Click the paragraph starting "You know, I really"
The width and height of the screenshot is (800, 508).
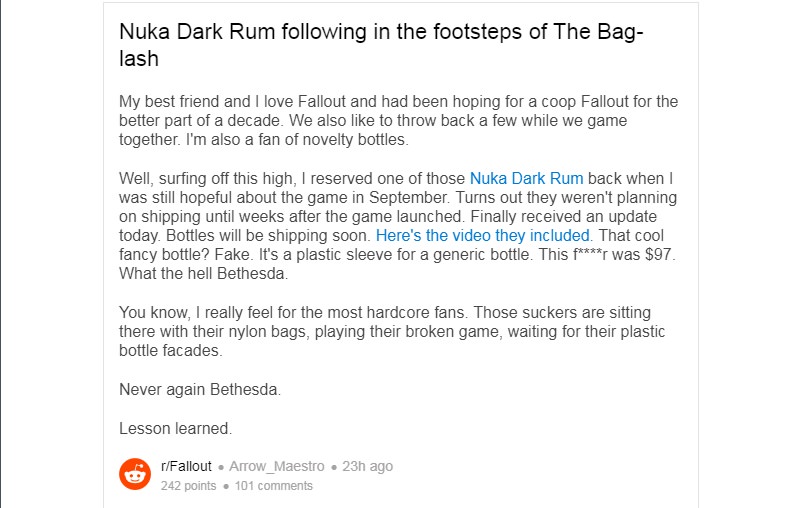pos(392,332)
